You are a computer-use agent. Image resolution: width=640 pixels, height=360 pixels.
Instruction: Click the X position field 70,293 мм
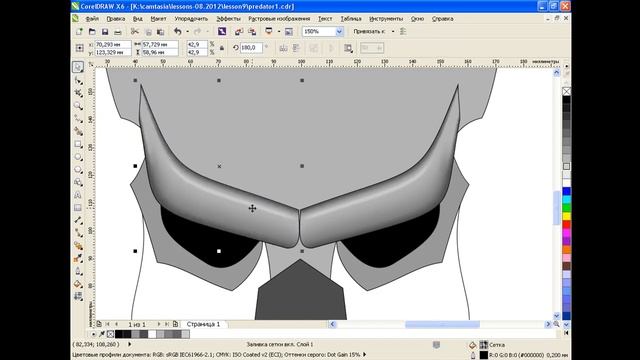(113, 44)
